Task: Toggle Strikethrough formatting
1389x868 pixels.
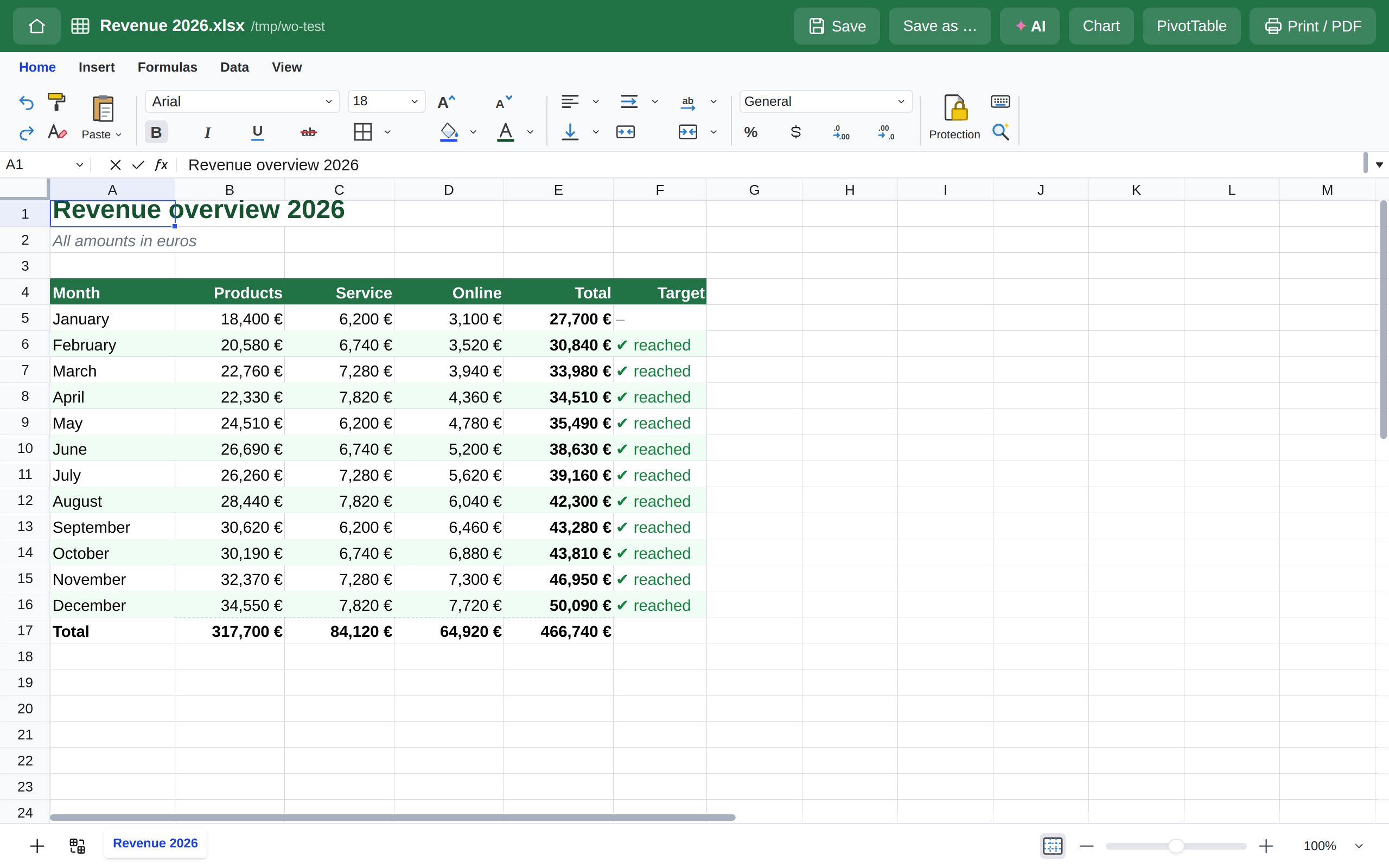Action: click(x=308, y=132)
